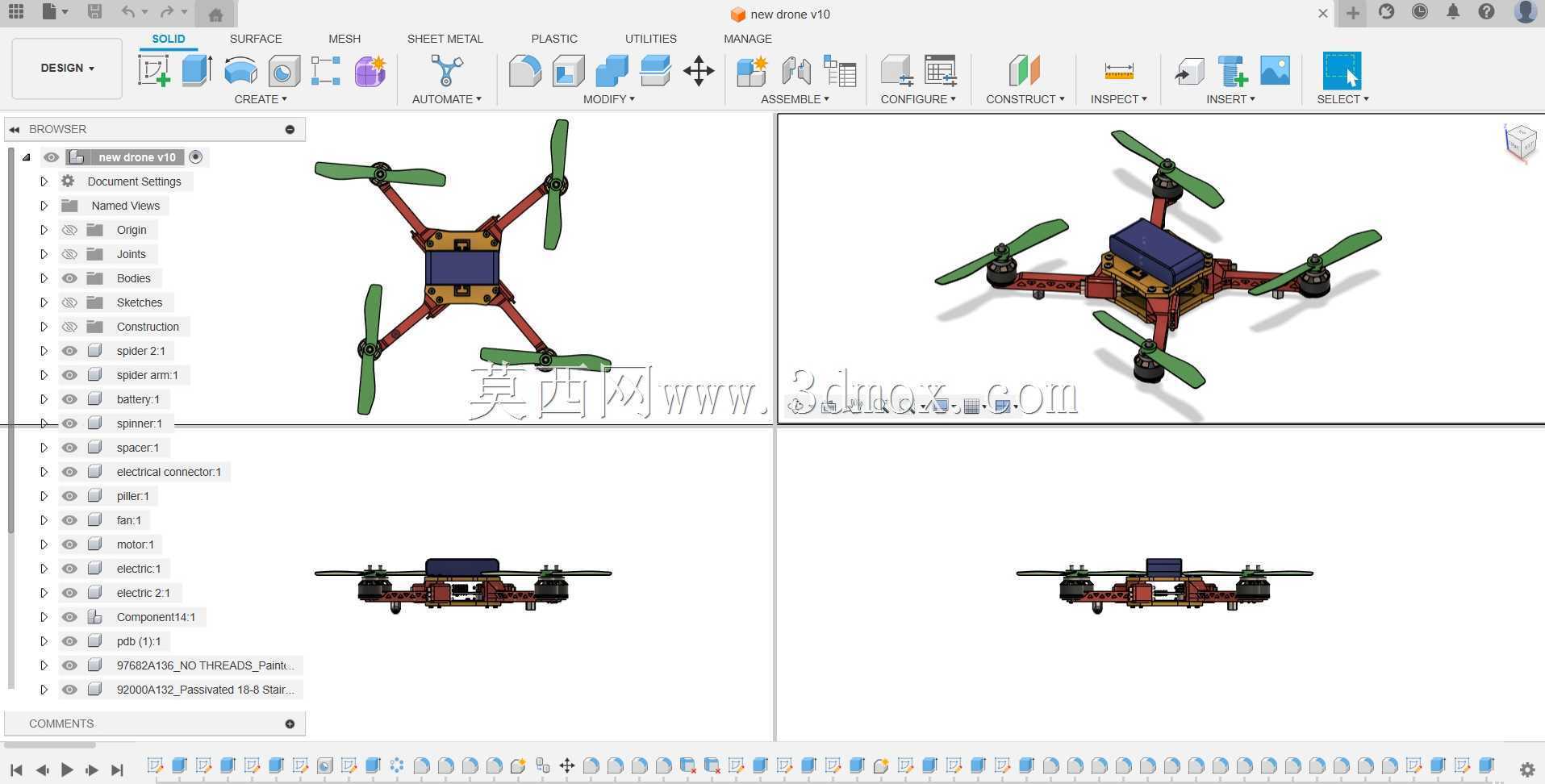
Task: Hide the battery:1 component
Action: [69, 399]
